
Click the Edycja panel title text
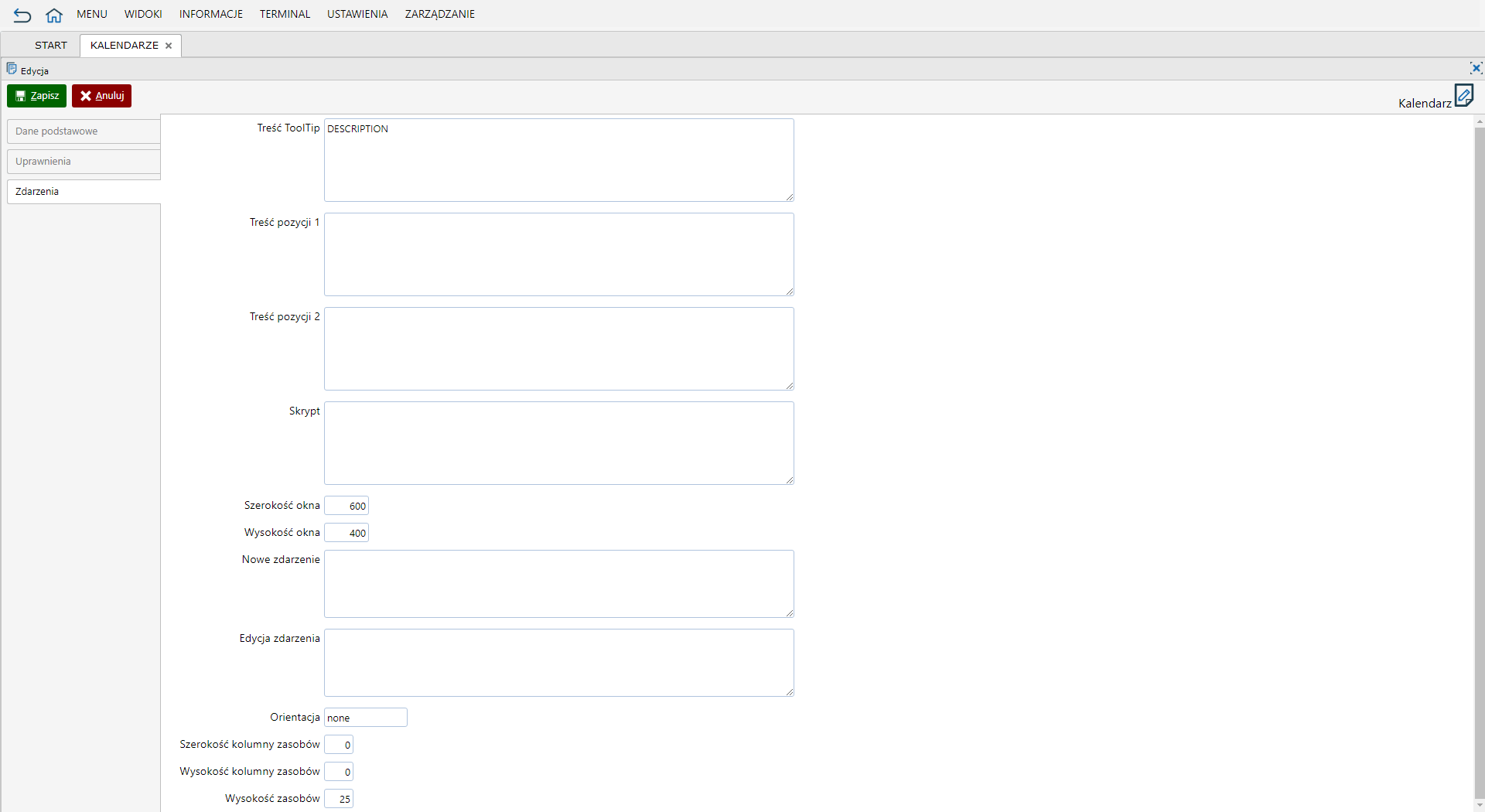(x=35, y=71)
